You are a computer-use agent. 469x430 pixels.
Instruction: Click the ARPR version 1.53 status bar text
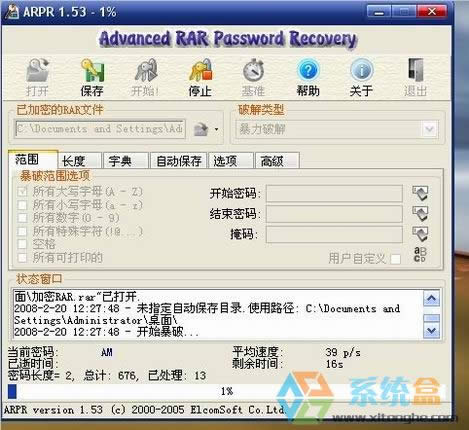[x=145, y=410]
